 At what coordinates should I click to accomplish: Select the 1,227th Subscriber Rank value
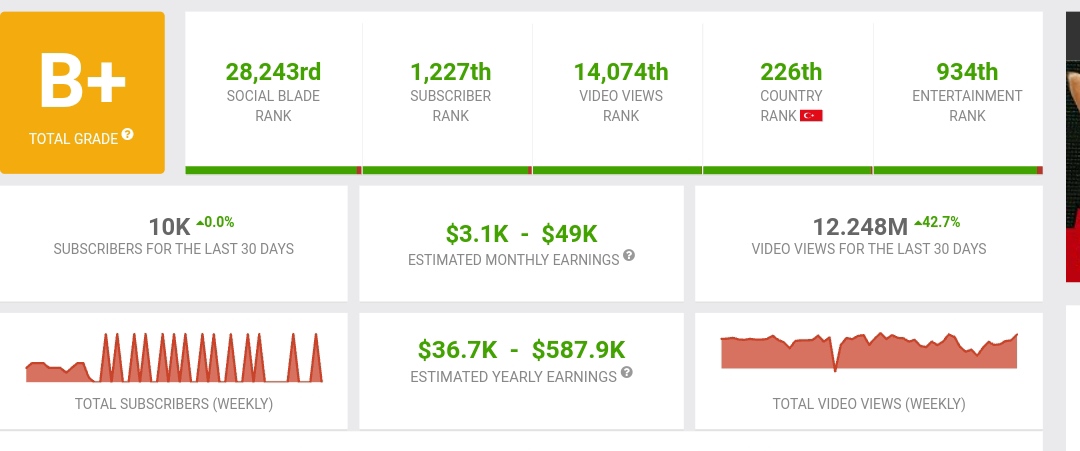click(450, 72)
